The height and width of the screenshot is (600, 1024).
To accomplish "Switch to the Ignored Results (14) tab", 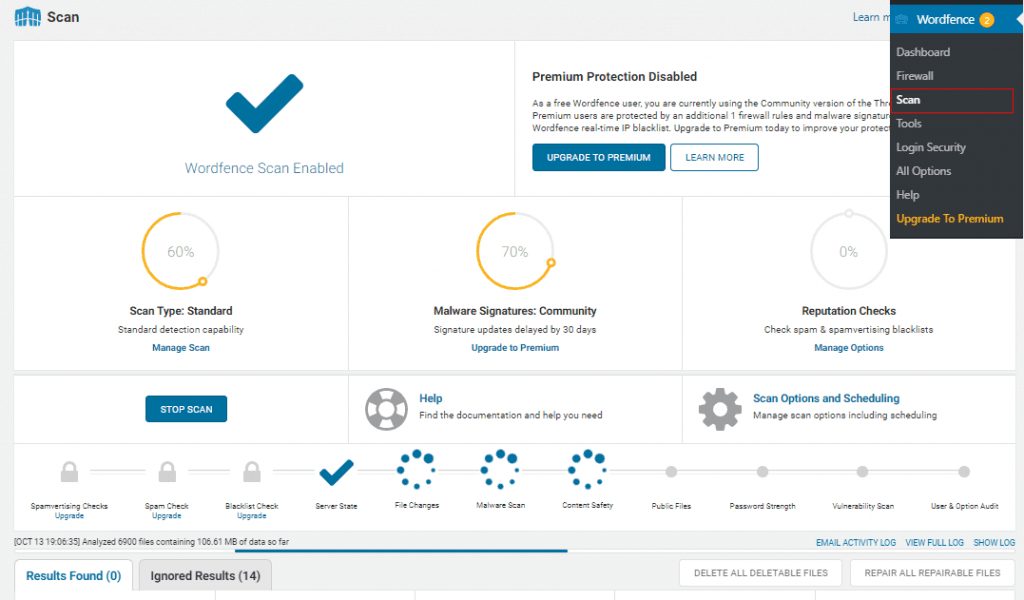I will pyautogui.click(x=205, y=576).
